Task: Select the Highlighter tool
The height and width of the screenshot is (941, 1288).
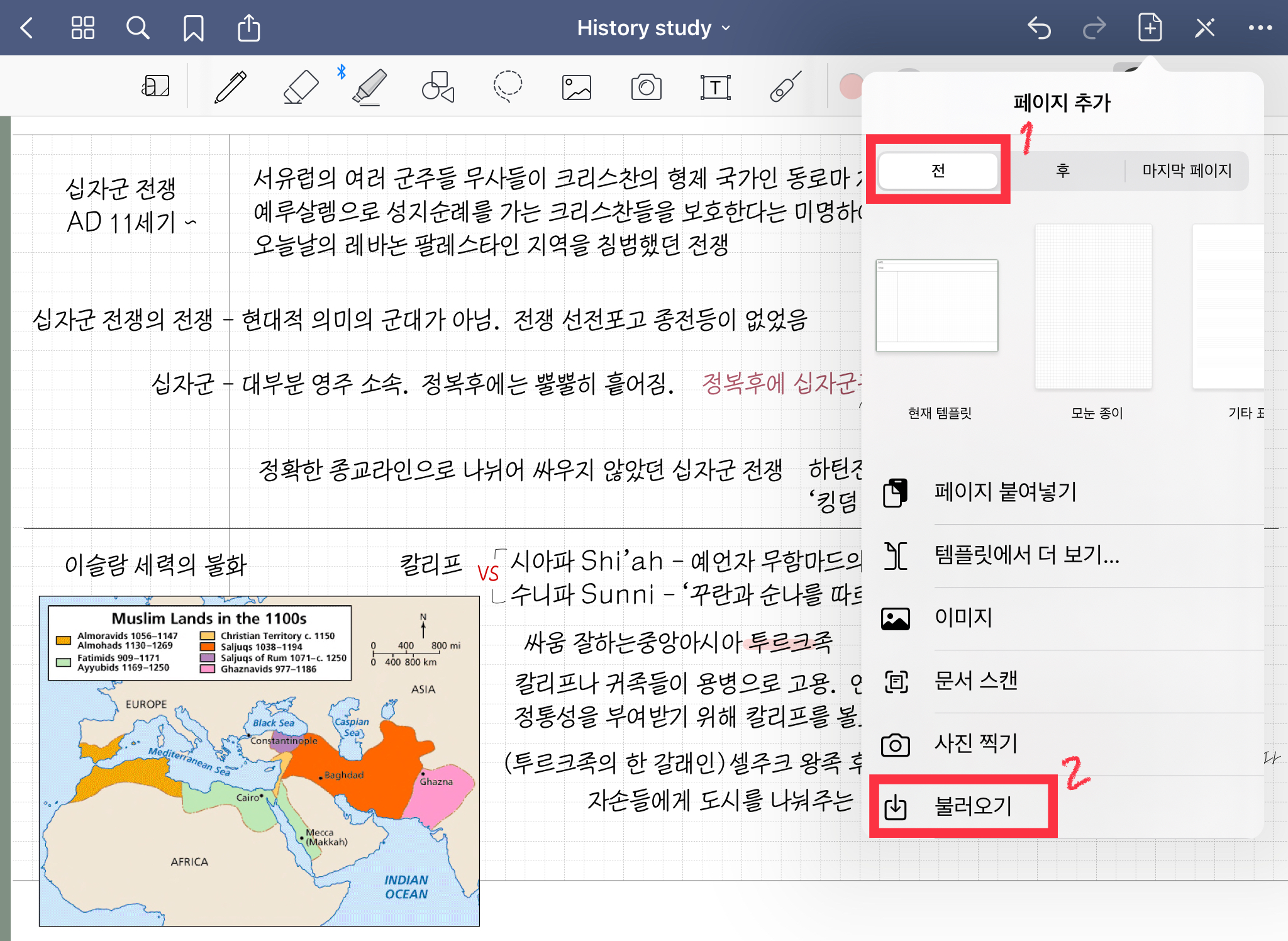Action: pyautogui.click(x=370, y=87)
